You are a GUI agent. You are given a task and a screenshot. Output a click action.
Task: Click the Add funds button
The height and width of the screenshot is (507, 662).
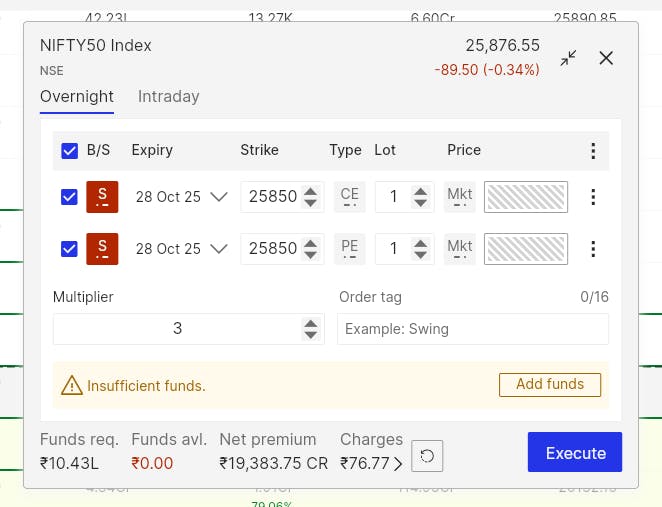[x=549, y=385]
